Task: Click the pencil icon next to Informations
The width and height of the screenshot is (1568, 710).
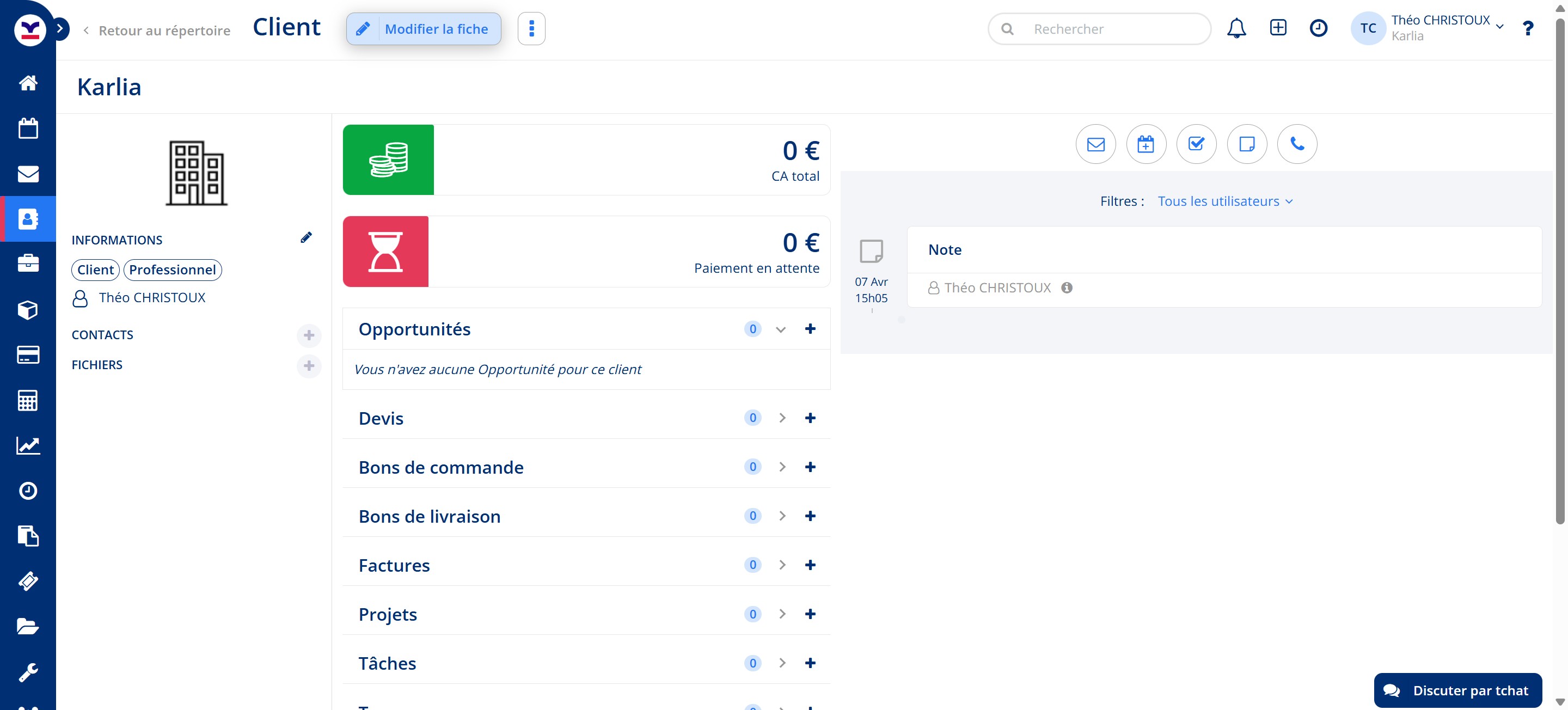Action: [306, 237]
